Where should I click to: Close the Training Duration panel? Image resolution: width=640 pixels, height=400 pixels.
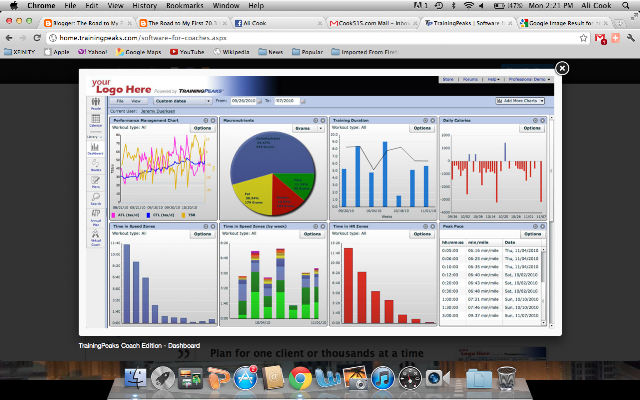(x=432, y=120)
